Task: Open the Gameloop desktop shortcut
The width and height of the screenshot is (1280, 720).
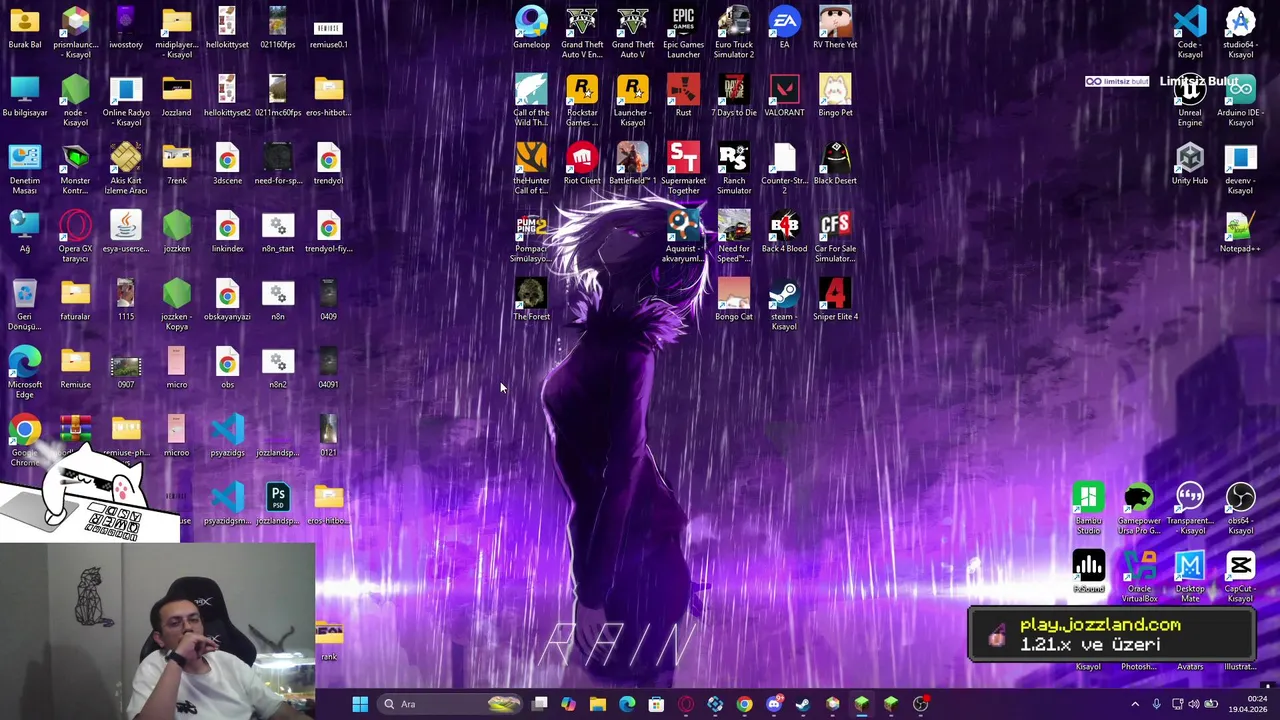Action: 531,28
